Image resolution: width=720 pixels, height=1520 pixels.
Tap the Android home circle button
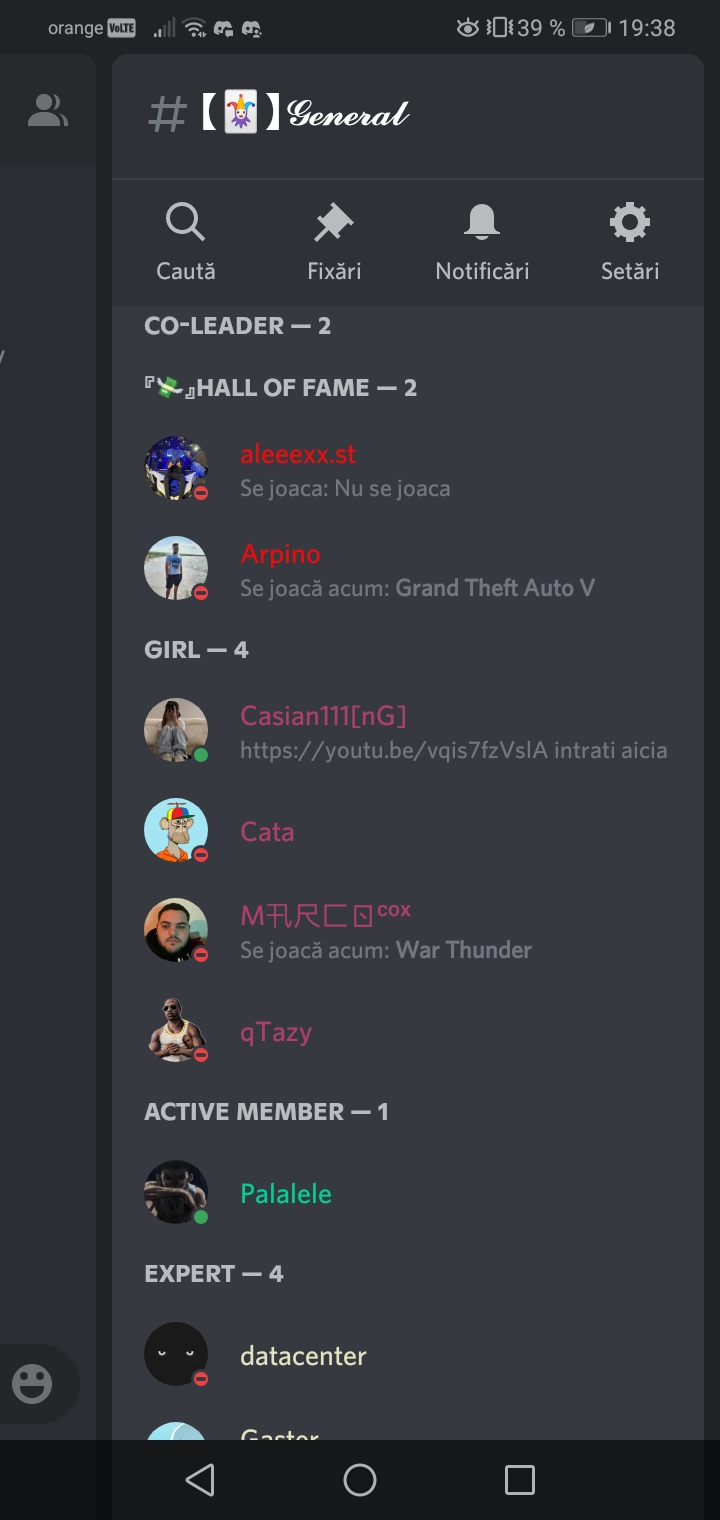point(360,1480)
